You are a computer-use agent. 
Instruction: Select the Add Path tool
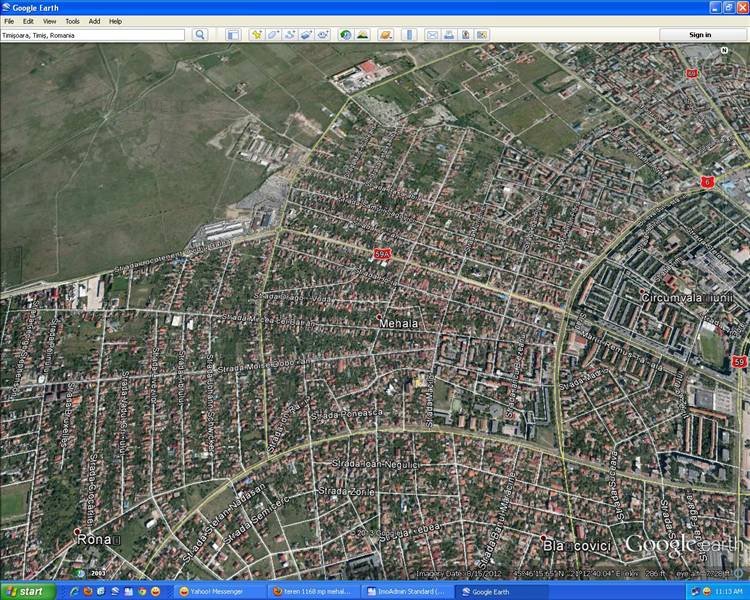pyautogui.click(x=290, y=34)
